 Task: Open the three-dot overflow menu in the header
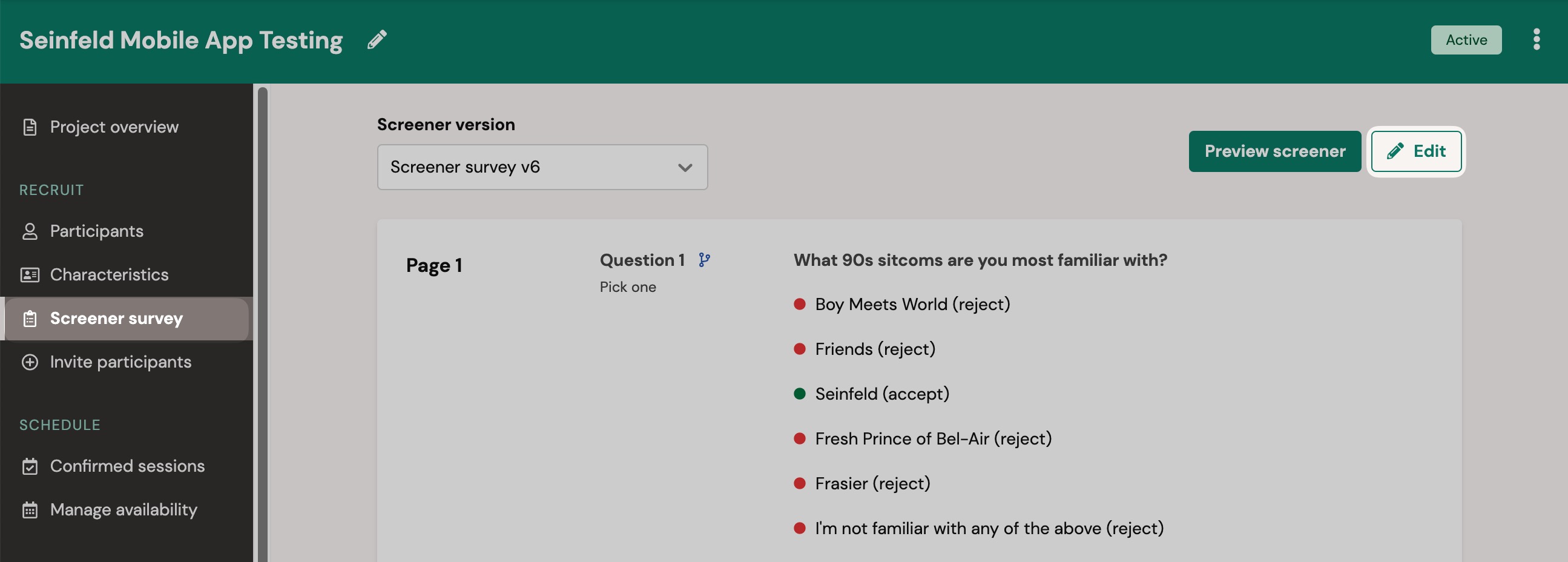tap(1538, 39)
